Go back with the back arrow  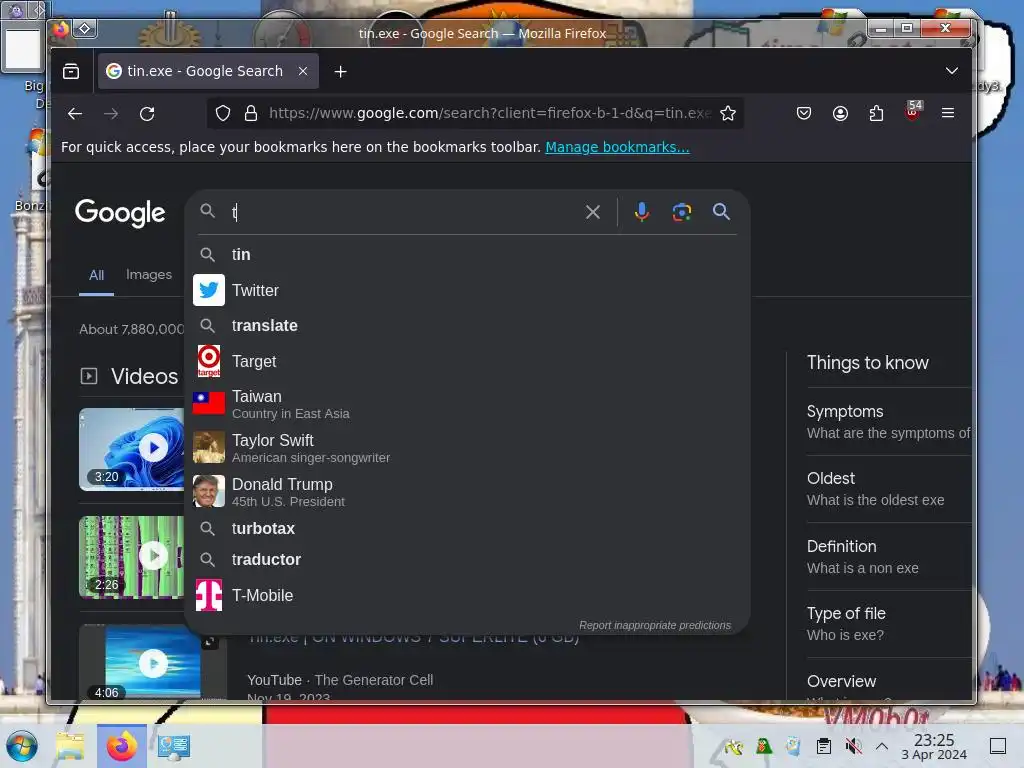point(75,114)
